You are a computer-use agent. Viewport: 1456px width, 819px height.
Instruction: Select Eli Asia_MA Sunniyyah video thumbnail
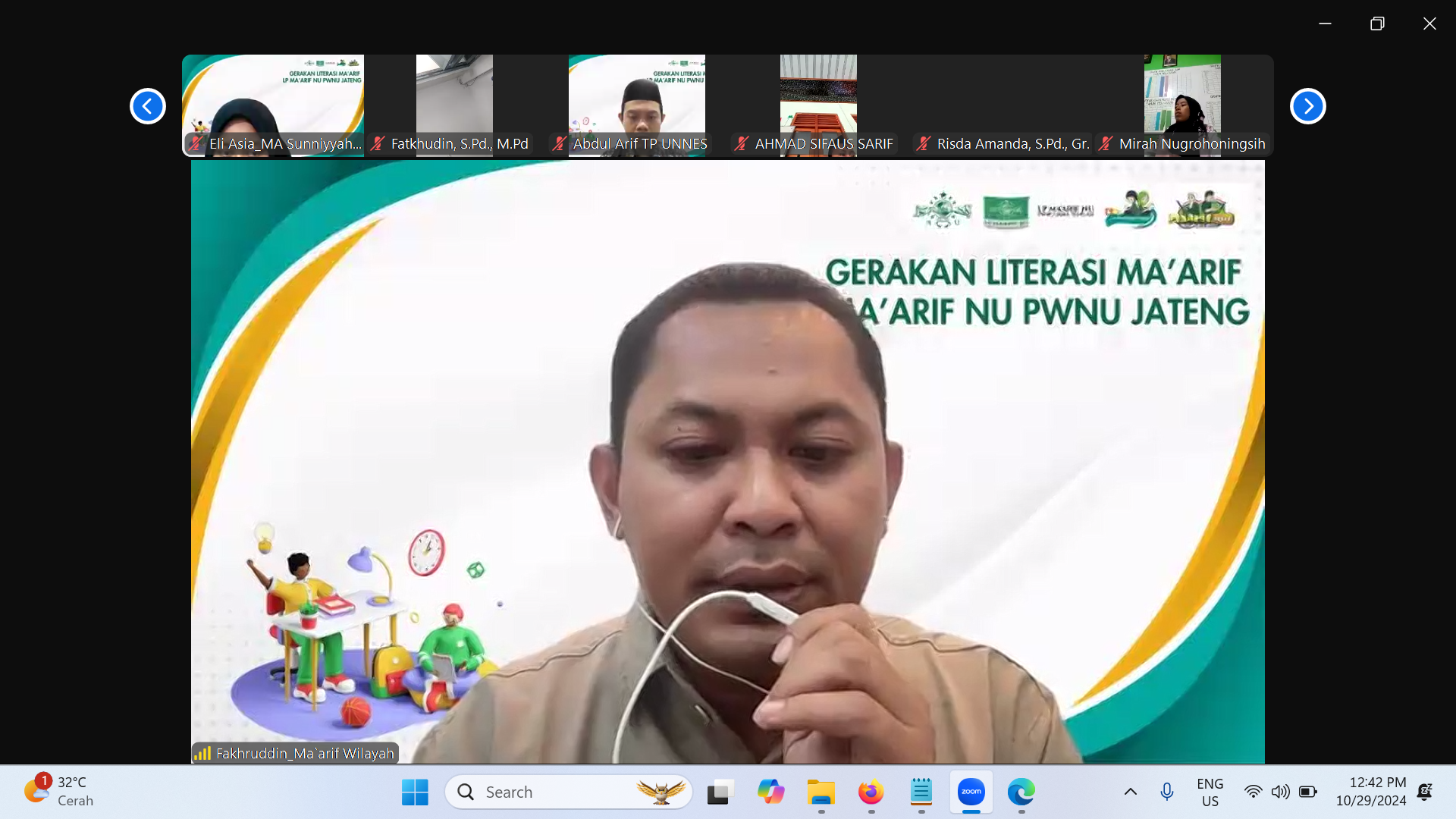click(x=273, y=105)
